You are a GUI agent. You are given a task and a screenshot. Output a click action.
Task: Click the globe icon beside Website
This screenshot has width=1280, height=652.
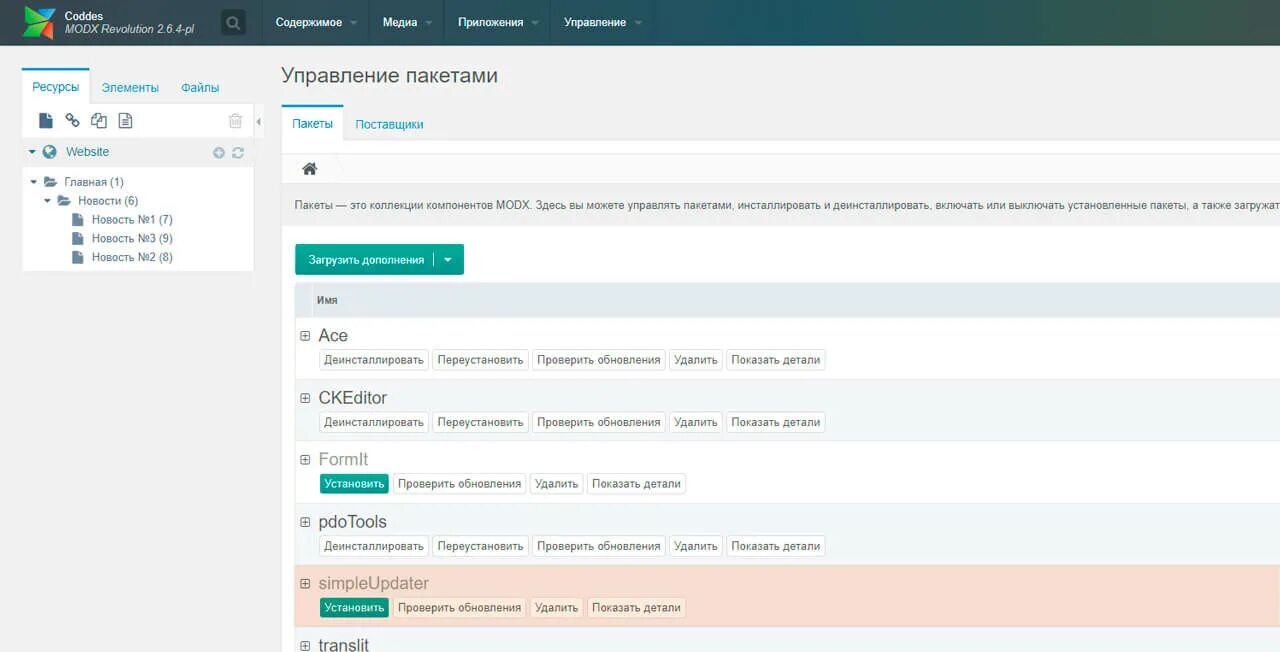point(50,152)
